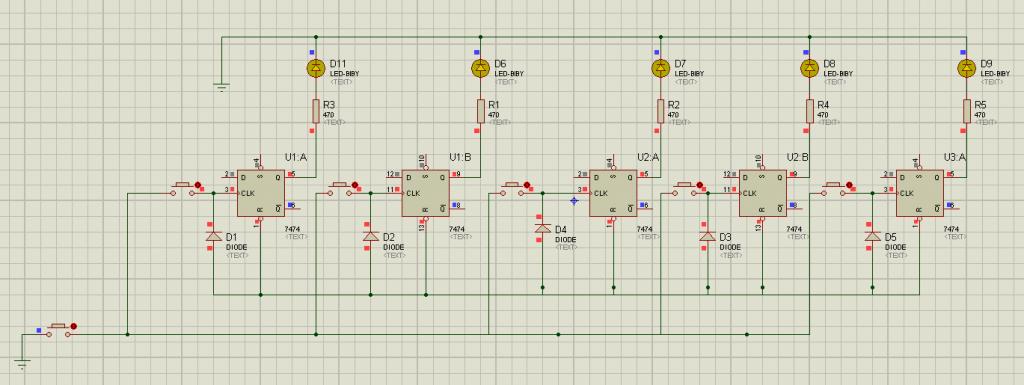This screenshot has height=385, width=1024.
Task: Click the U3:A flip-flop body
Action: 920,193
